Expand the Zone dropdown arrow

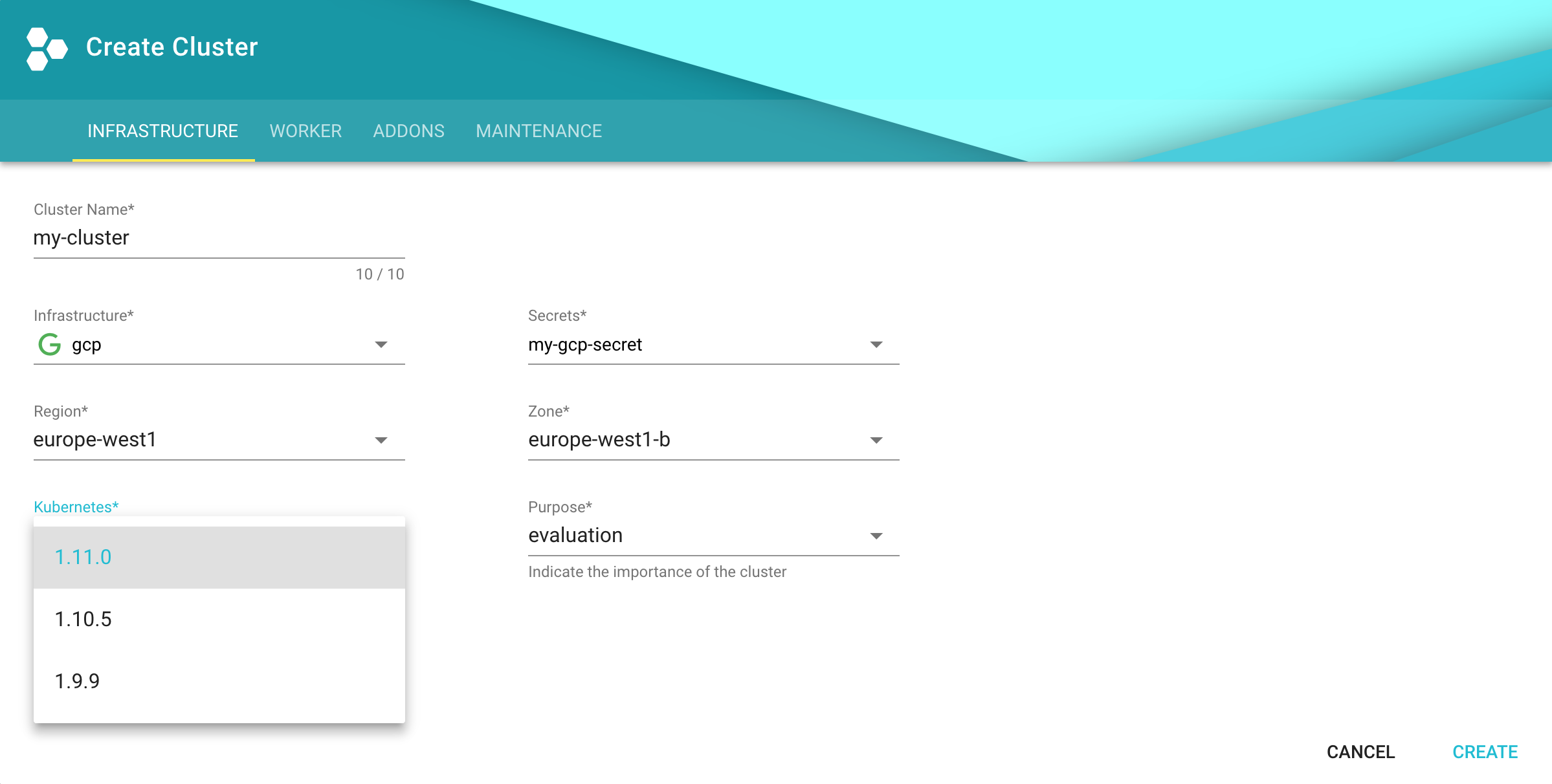[876, 441]
